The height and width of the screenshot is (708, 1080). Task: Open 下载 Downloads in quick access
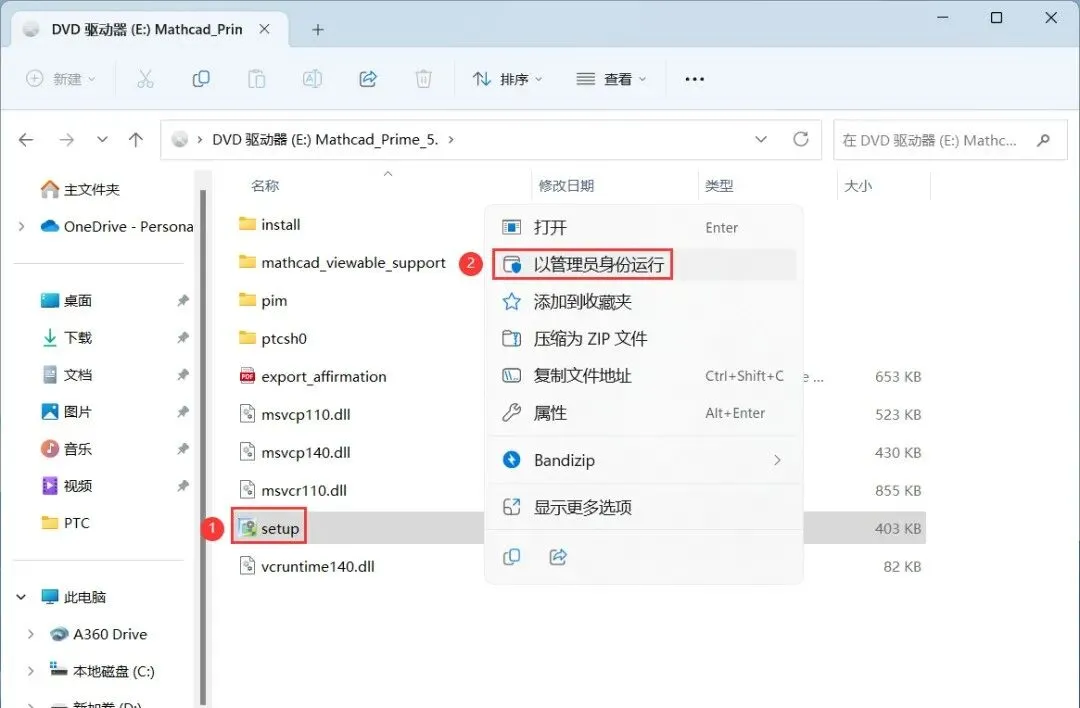click(67, 337)
